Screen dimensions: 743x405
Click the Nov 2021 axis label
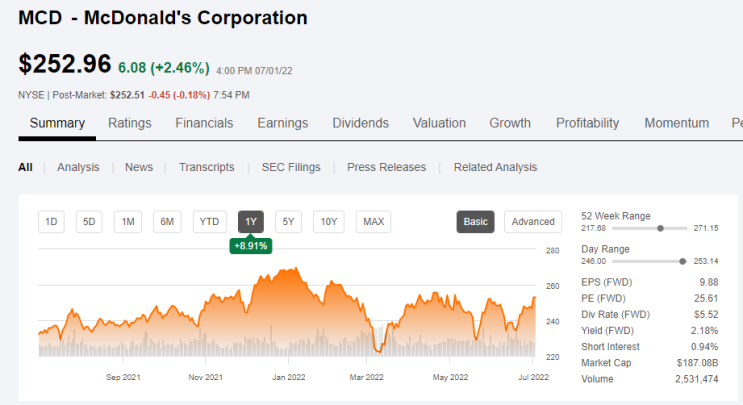[x=205, y=378]
